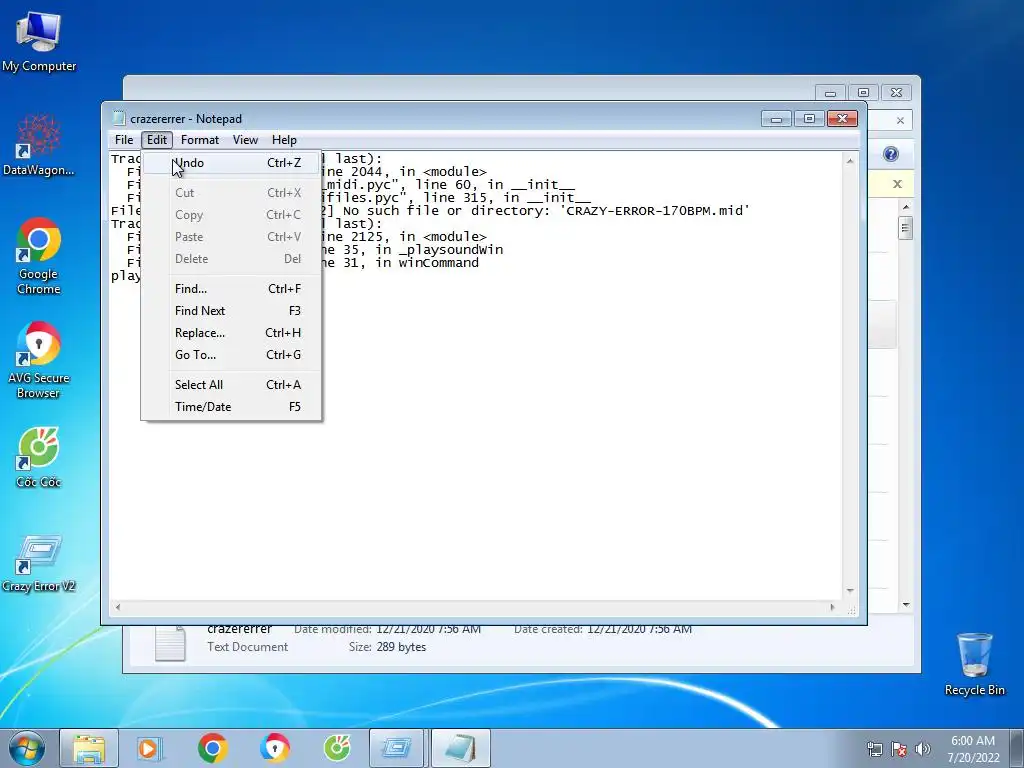Open the DataWagon desktop shortcut
This screenshot has width=1024, height=768.
39,145
